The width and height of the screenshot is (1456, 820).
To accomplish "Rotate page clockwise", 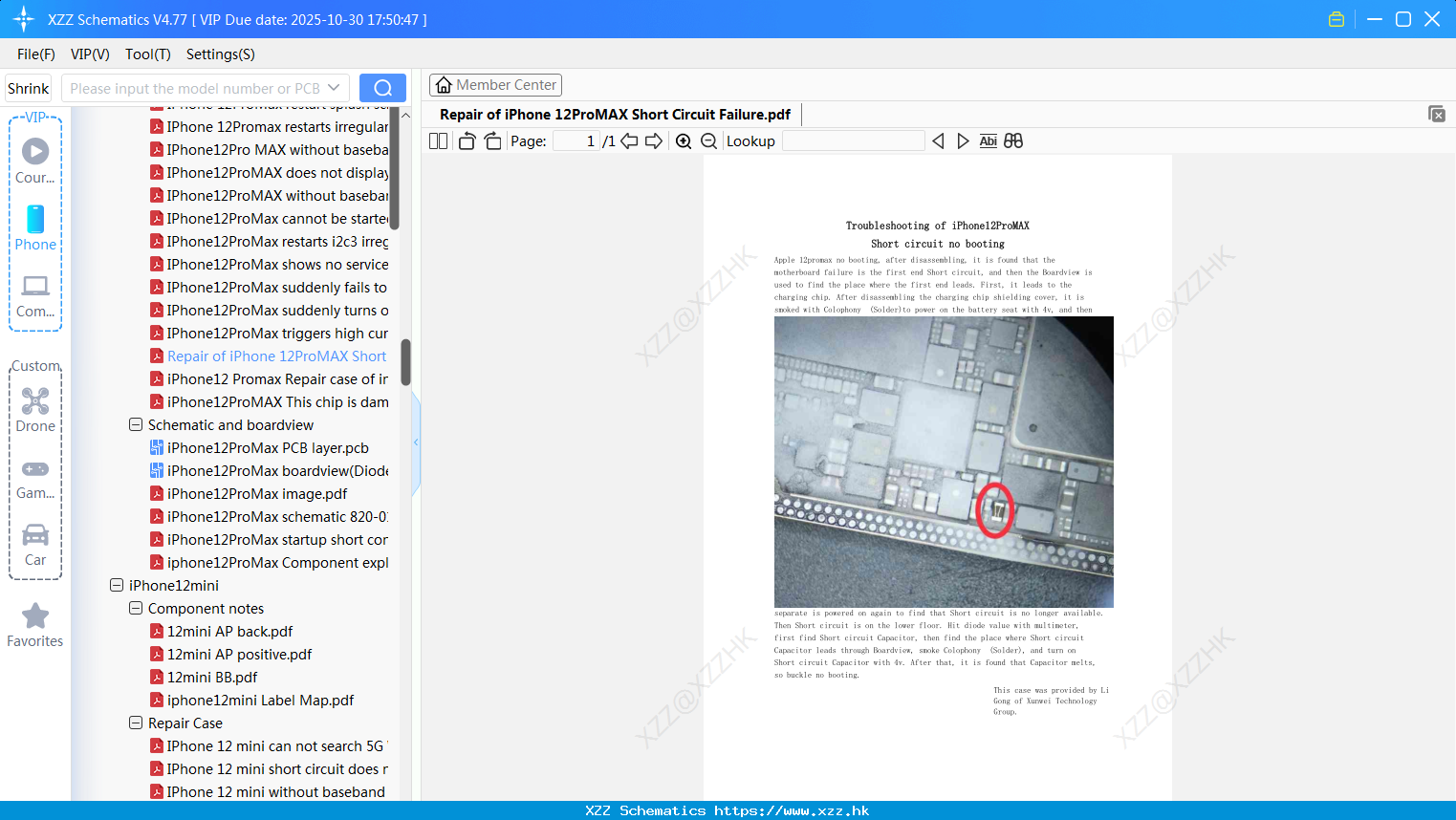I will 492,141.
